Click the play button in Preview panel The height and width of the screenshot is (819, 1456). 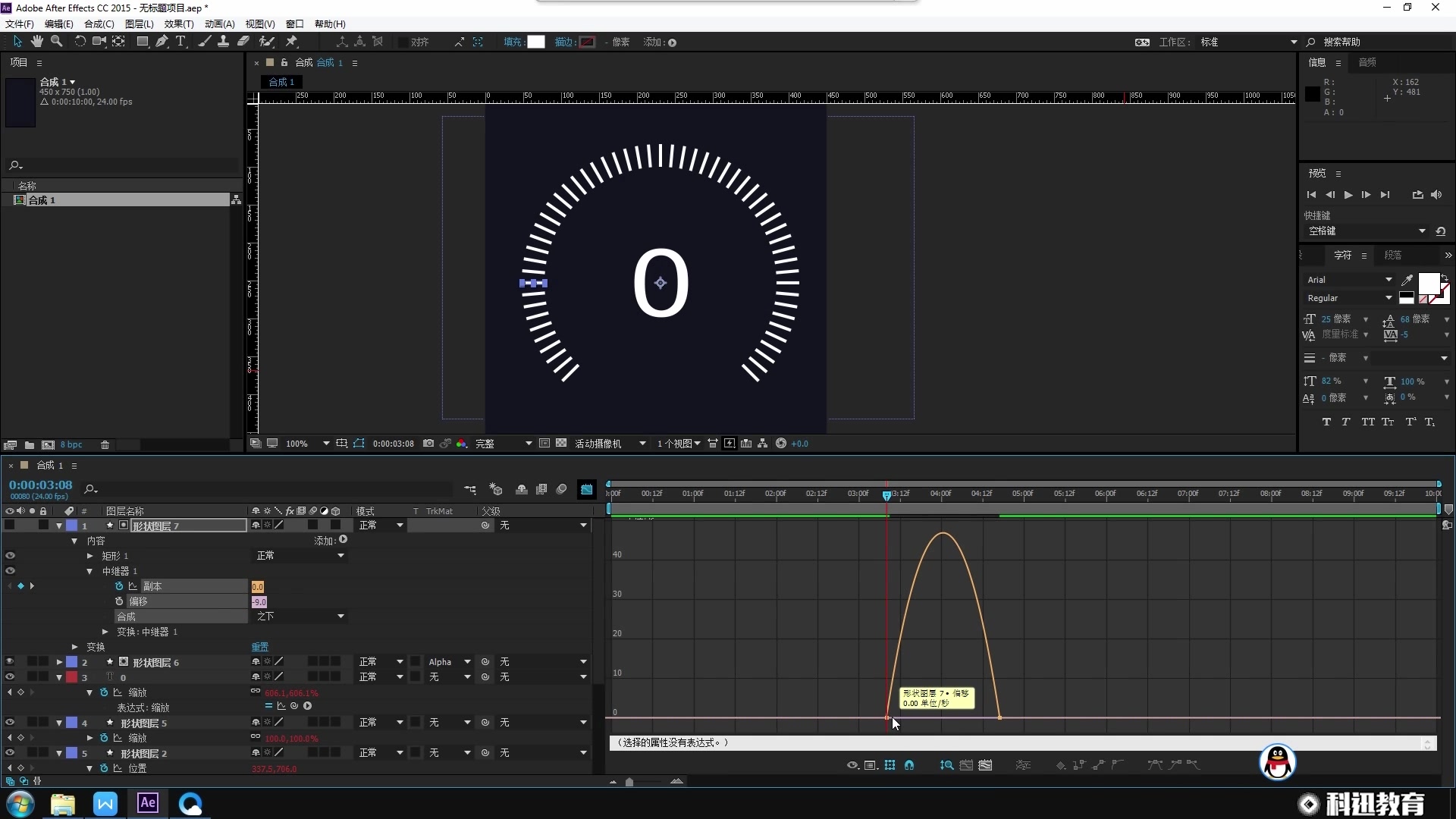coord(1348,195)
